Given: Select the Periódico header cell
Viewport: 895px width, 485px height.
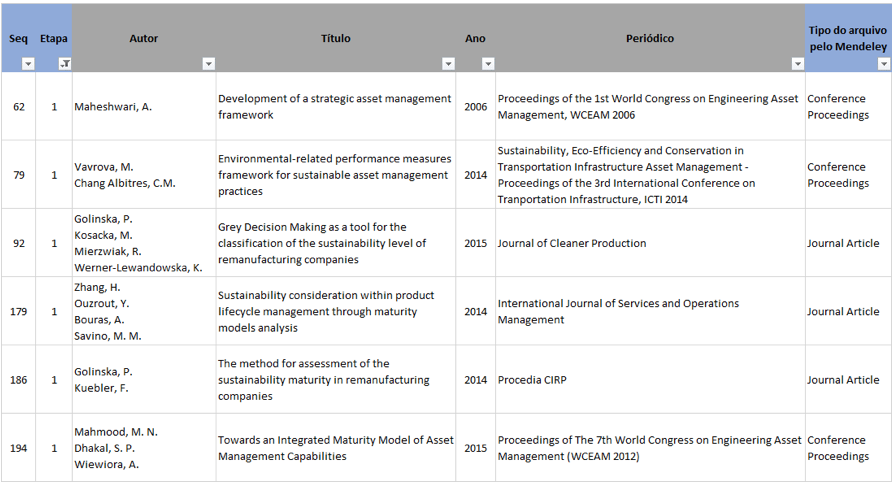Looking at the screenshot, I should [x=650, y=38].
